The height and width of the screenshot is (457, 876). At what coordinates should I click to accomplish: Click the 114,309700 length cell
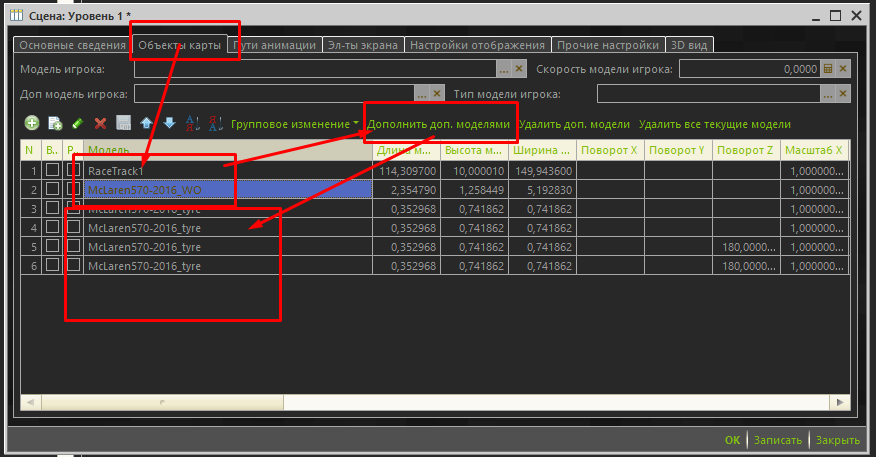pyautogui.click(x=406, y=170)
